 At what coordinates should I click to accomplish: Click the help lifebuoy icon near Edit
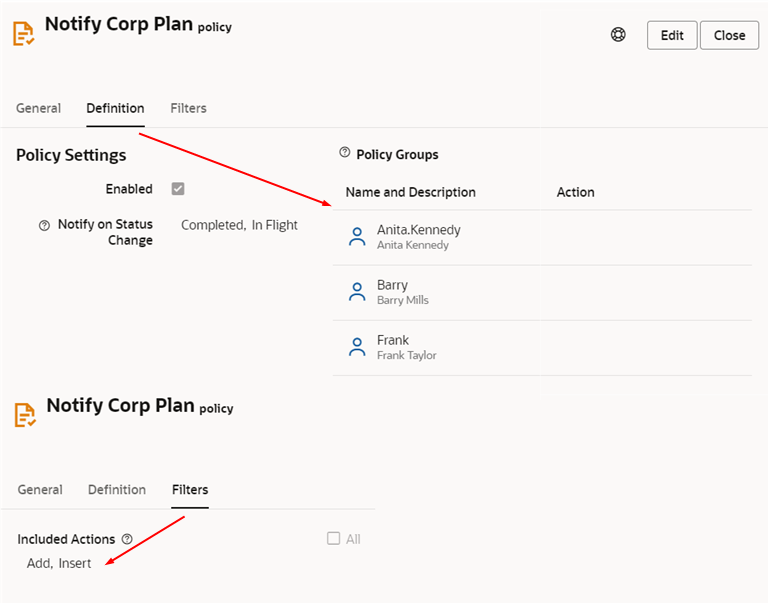tap(618, 35)
